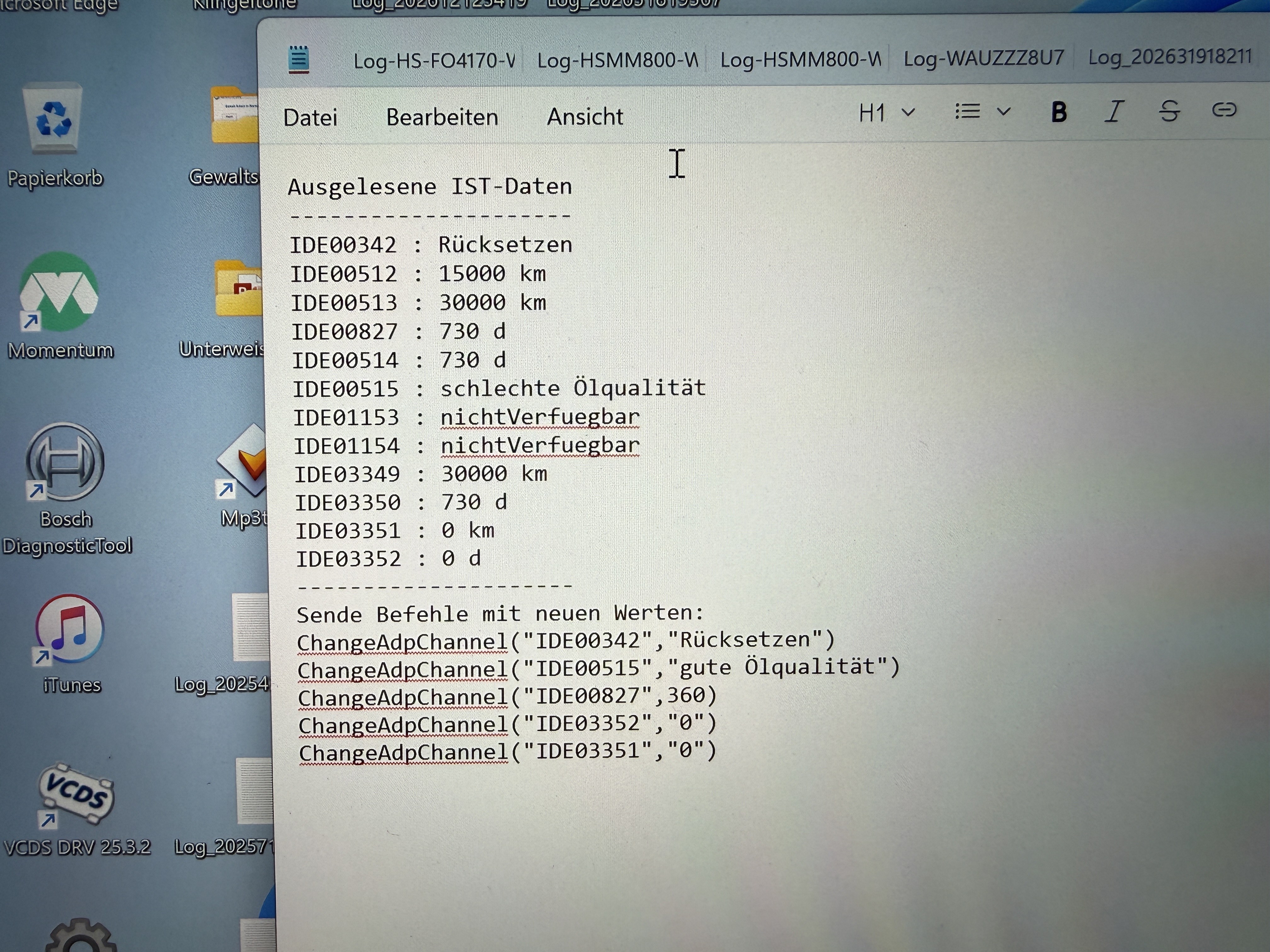Image resolution: width=1270 pixels, height=952 pixels.
Task: Open the Ansicht menu
Action: coord(585,116)
